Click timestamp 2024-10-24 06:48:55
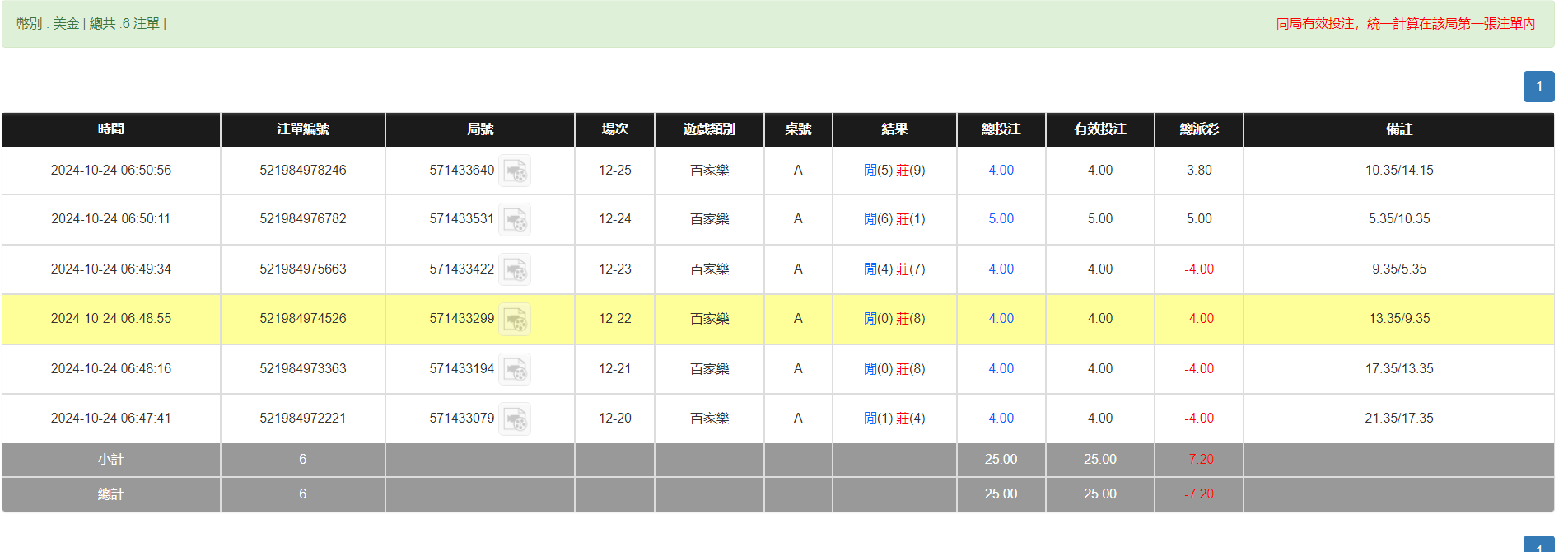Viewport: 1568px width, 552px height. coord(111,319)
